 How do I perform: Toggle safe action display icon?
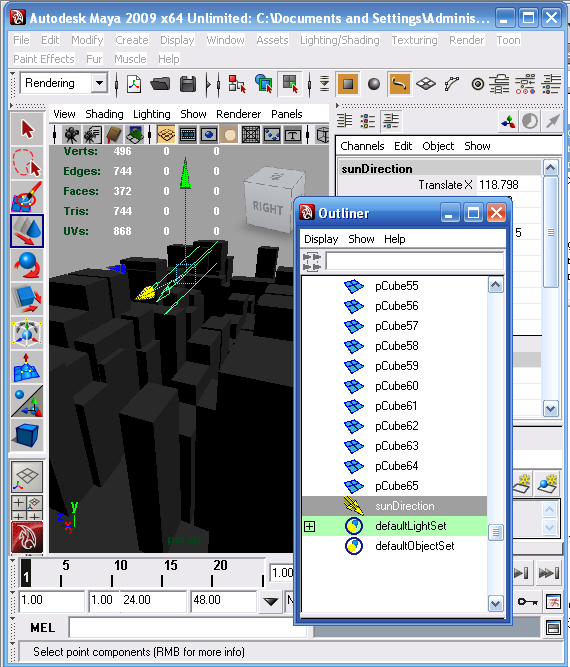pos(272,136)
